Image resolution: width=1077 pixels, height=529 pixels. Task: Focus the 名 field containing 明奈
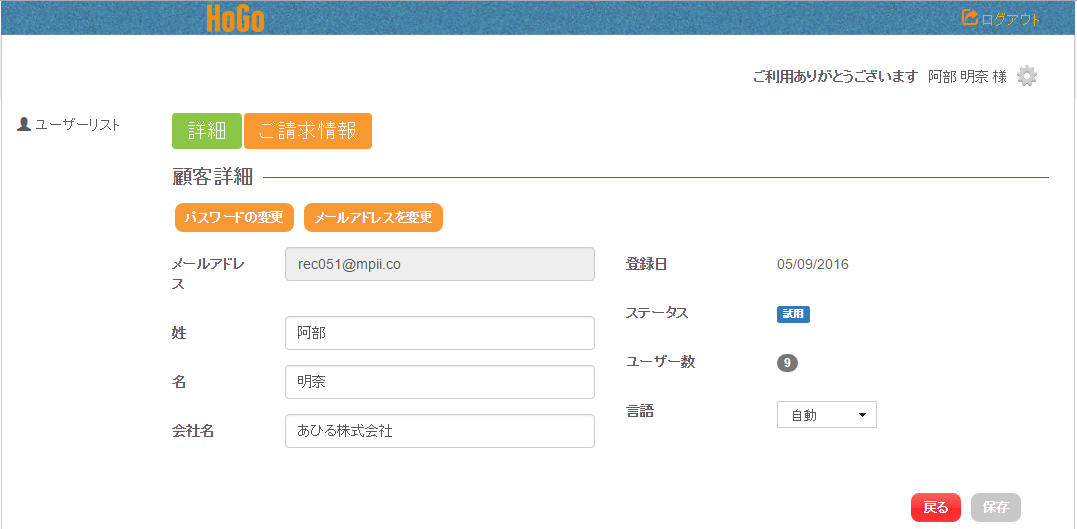[x=440, y=382]
